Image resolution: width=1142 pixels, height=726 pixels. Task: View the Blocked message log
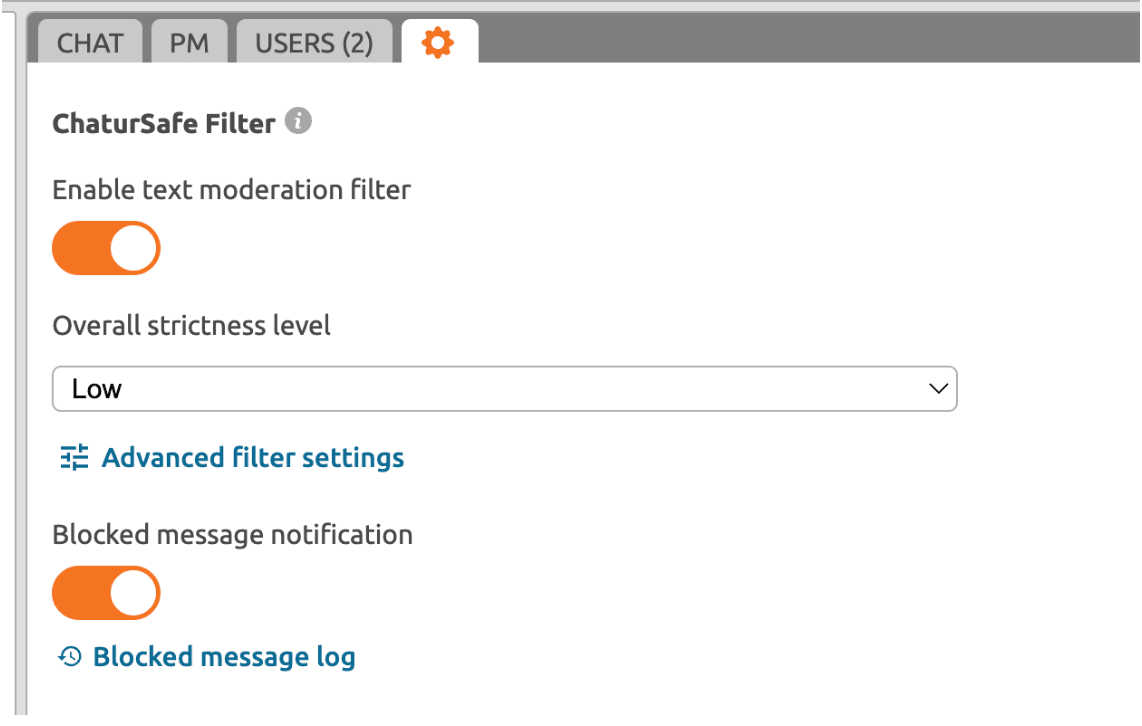click(224, 656)
